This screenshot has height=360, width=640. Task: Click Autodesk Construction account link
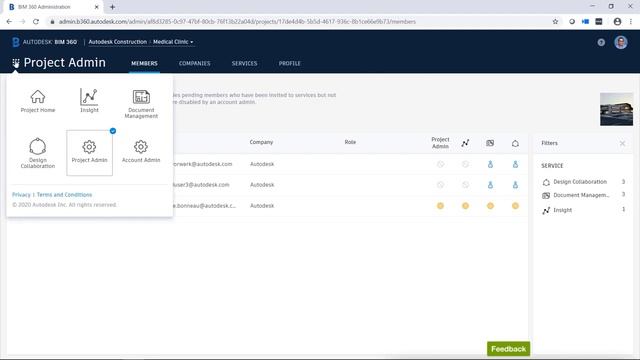[118, 42]
